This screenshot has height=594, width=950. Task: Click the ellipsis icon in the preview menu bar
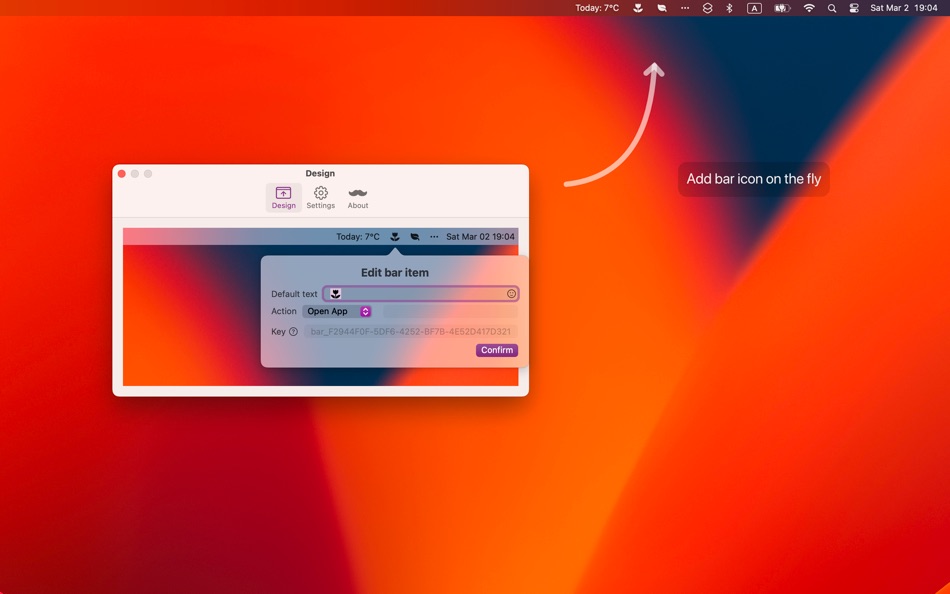pyautogui.click(x=434, y=236)
